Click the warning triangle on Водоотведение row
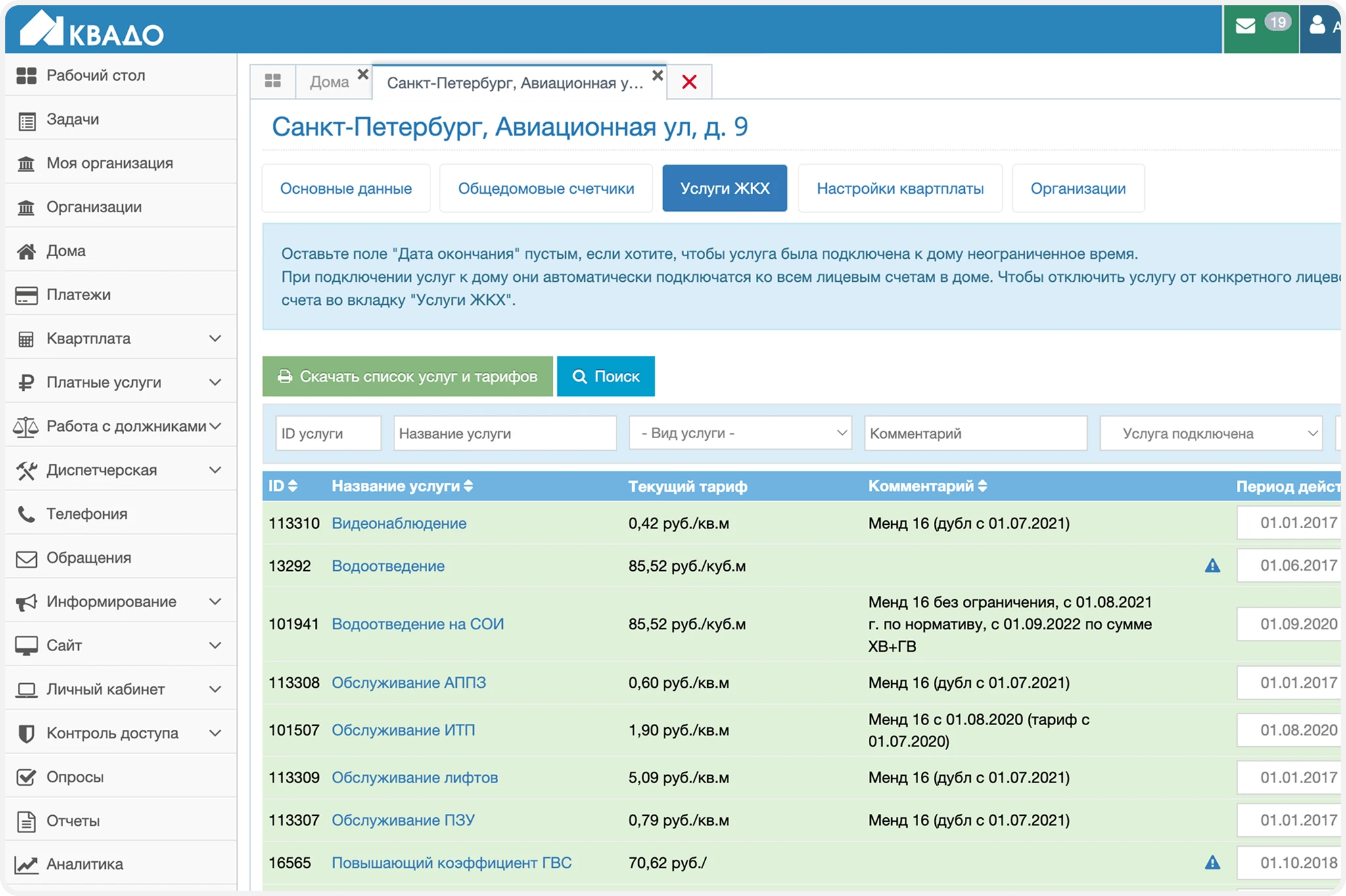 pyautogui.click(x=1212, y=566)
